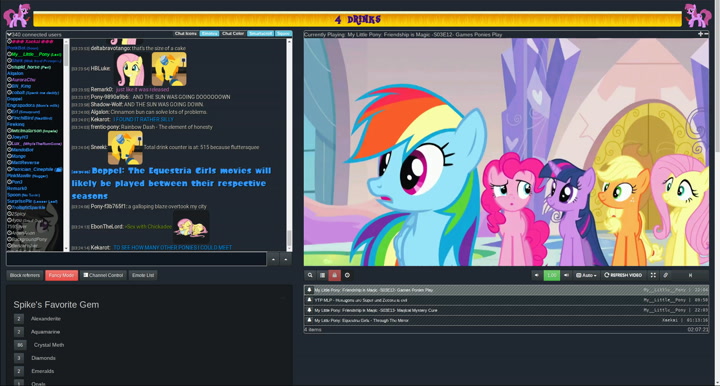Click the bell icon on the YTP MLP row
The width and height of the screenshot is (720, 386).
click(x=309, y=300)
